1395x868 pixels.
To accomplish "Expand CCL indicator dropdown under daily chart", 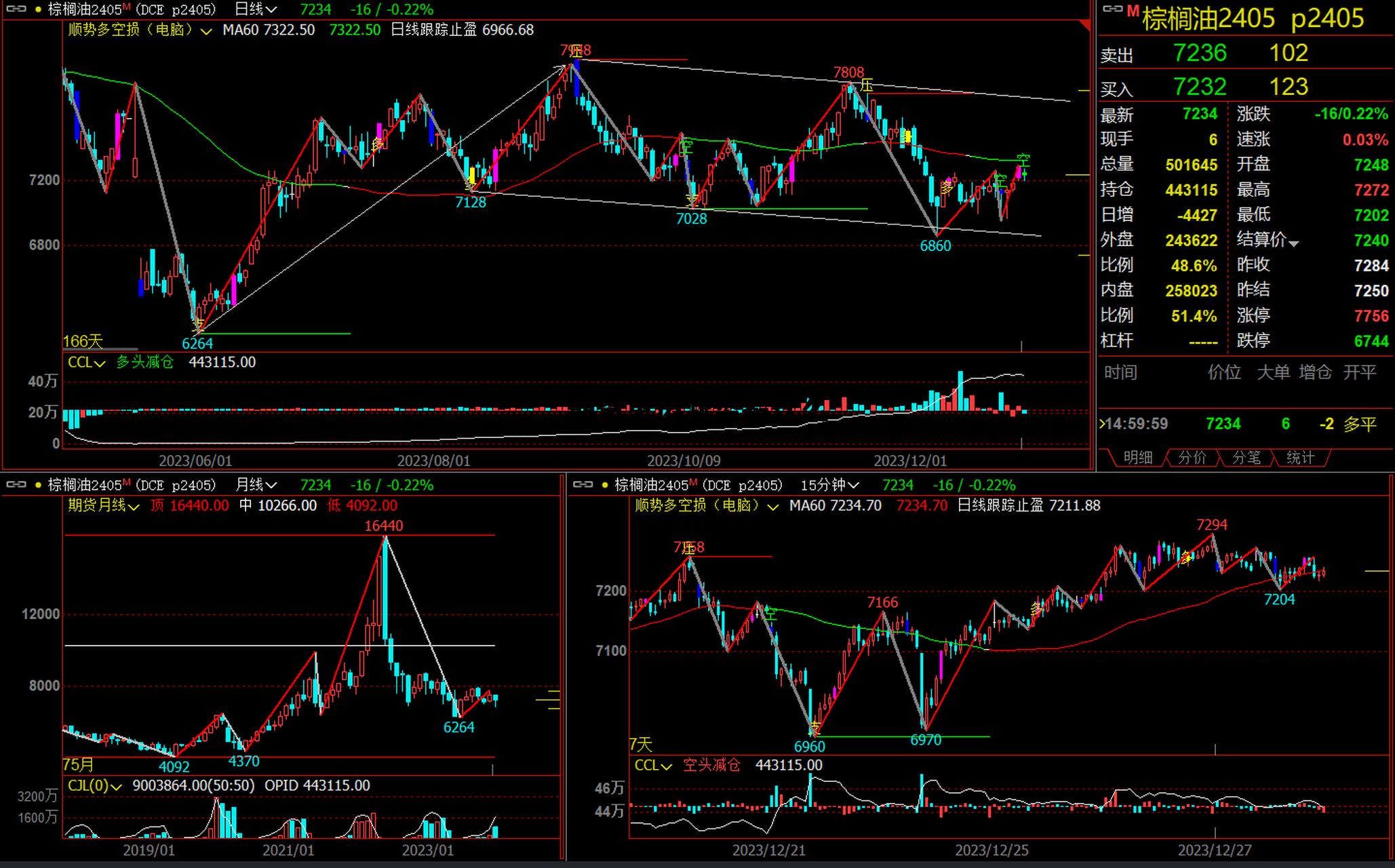I will (x=100, y=363).
